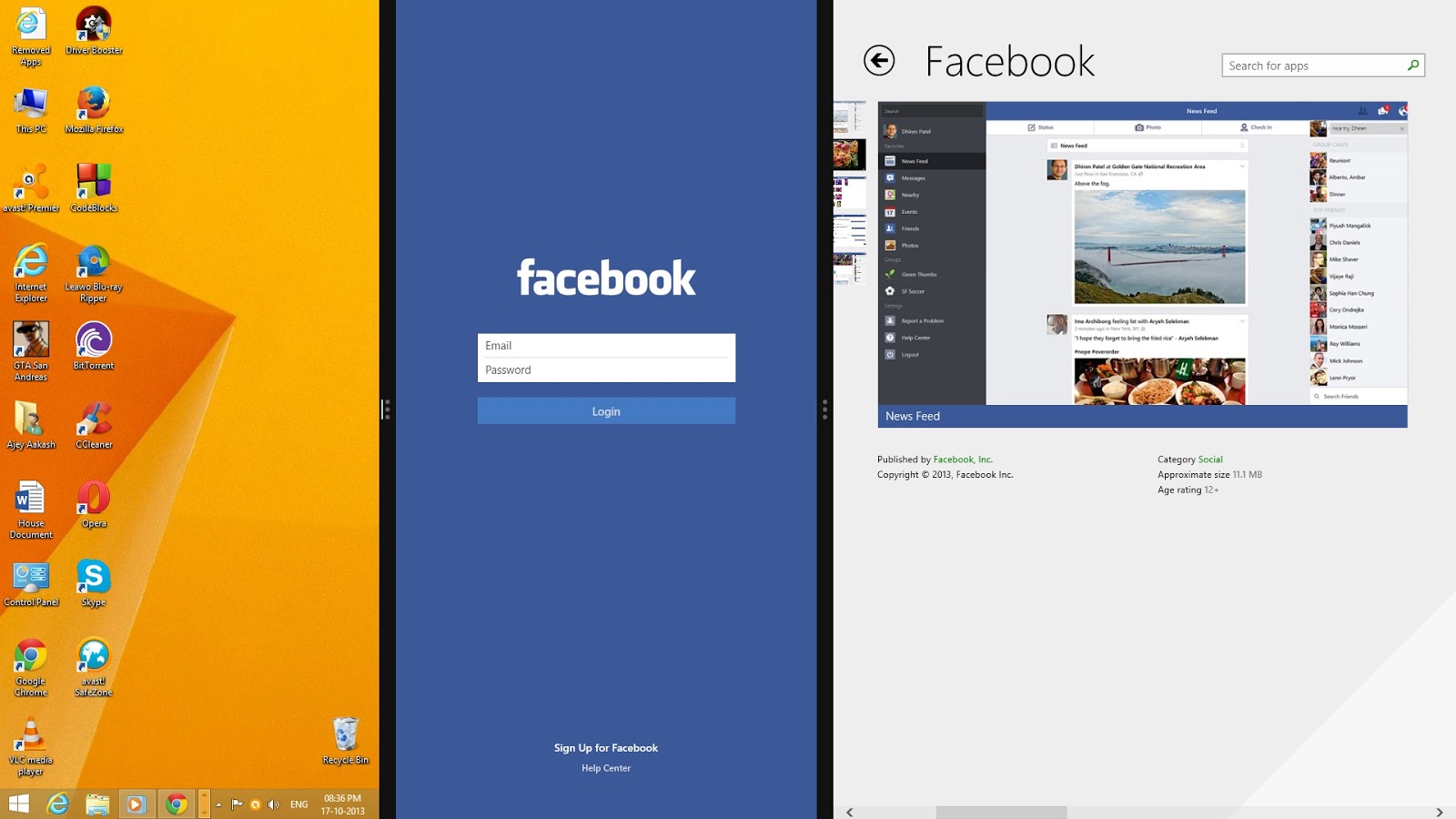Select the Age rating 12+ text
This screenshot has height=819, width=1456.
pyautogui.click(x=1188, y=490)
